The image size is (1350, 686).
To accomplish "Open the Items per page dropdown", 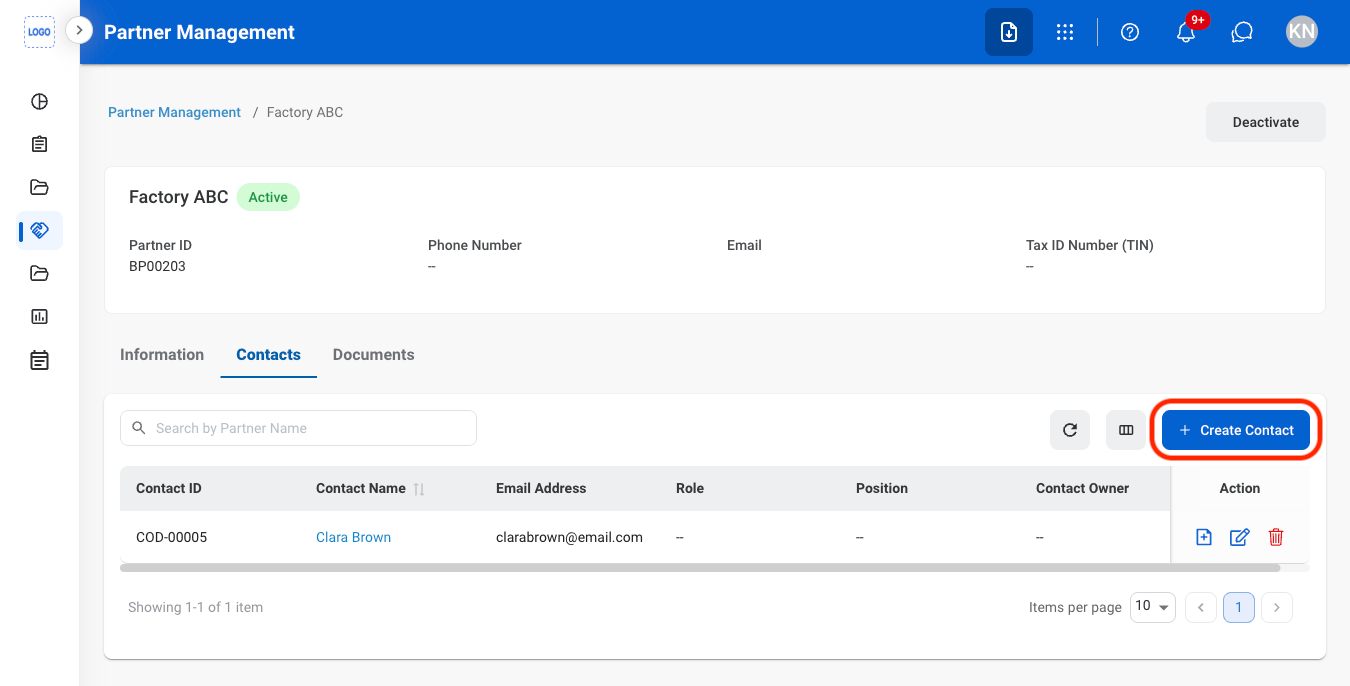I will pos(1152,606).
